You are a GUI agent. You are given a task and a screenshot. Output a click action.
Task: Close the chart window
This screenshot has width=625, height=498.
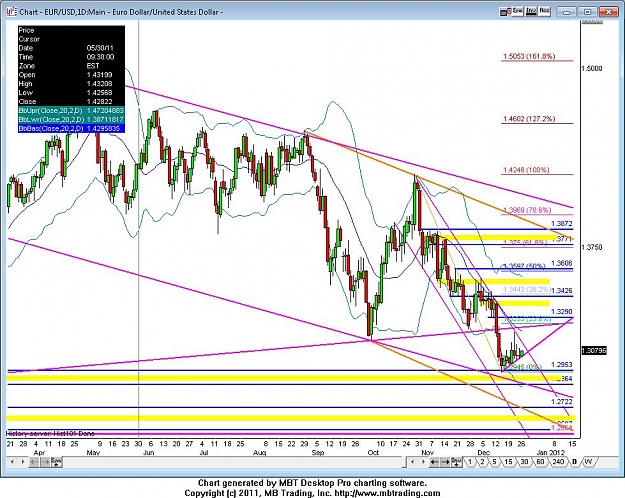[x=609, y=12]
